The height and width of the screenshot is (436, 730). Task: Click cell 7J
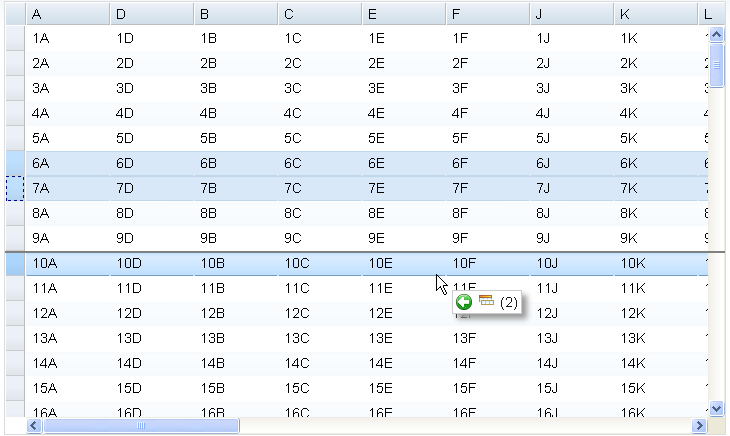coord(572,188)
